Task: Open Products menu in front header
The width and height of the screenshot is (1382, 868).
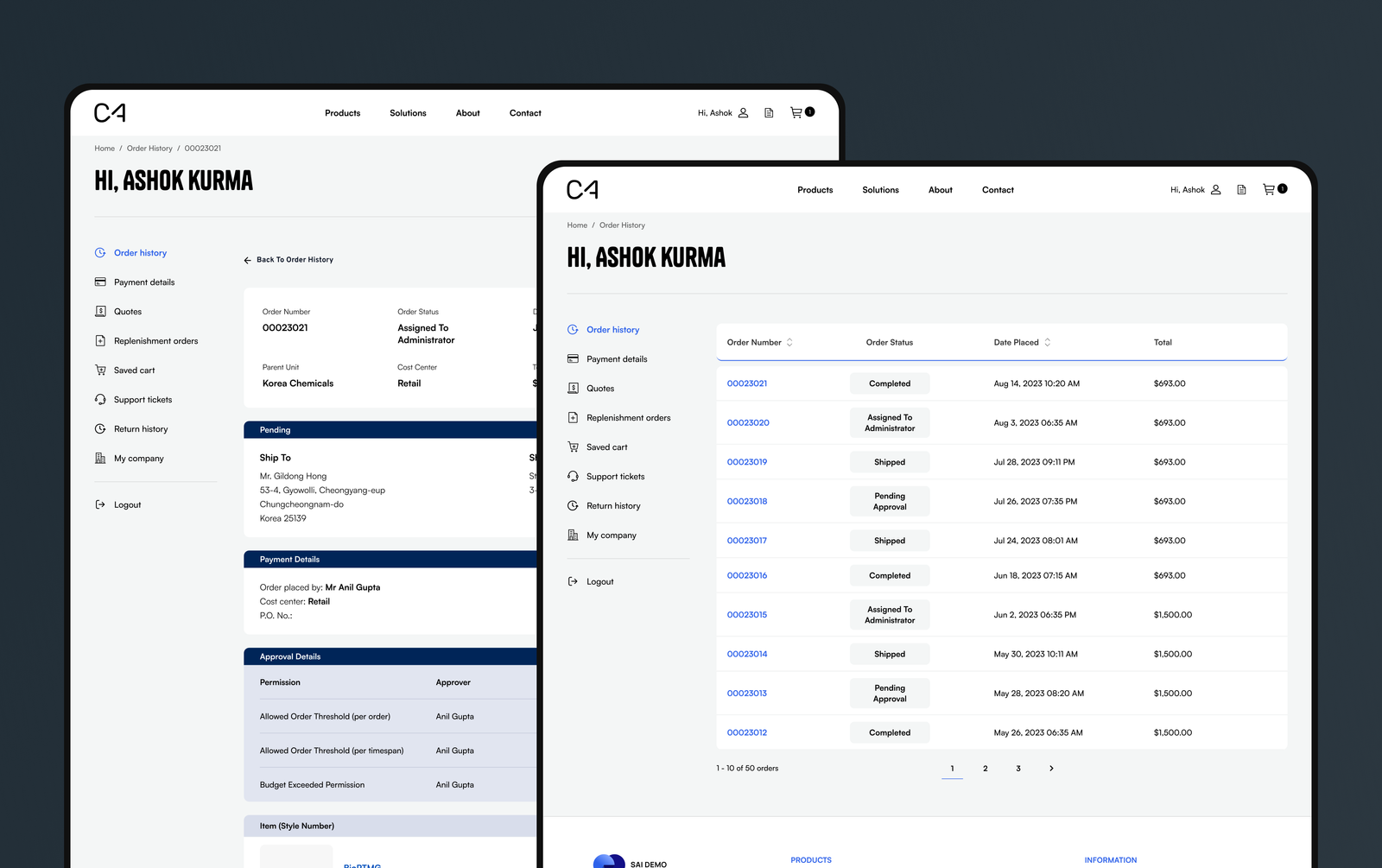Action: point(815,190)
